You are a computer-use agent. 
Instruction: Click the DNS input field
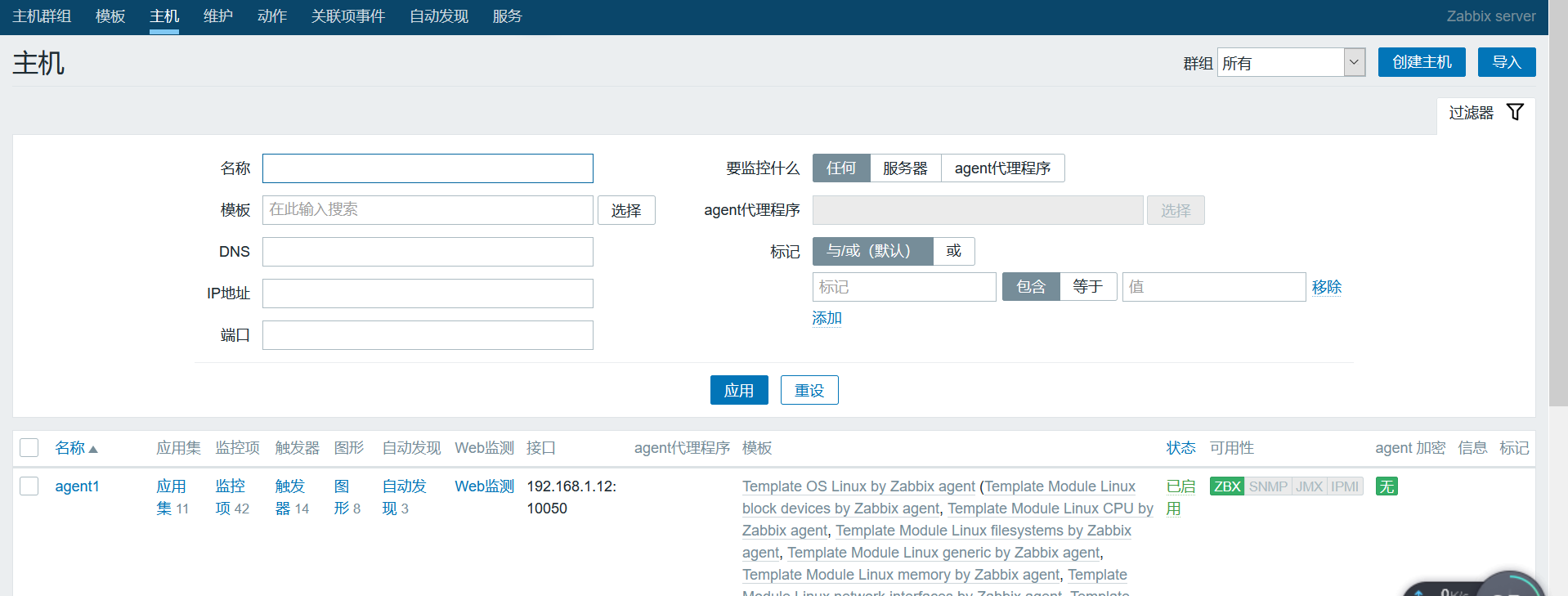428,252
